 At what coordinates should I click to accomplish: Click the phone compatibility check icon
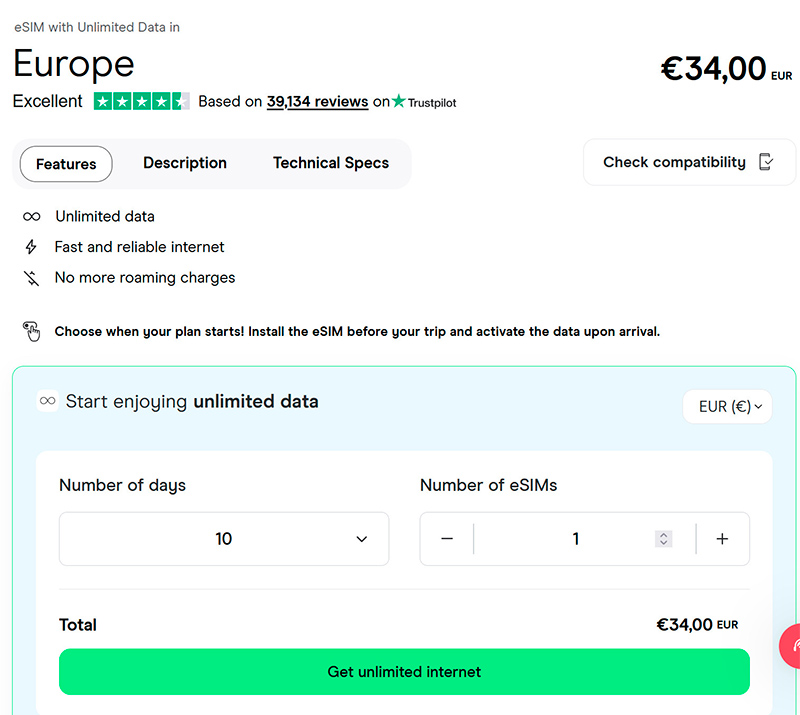point(766,162)
